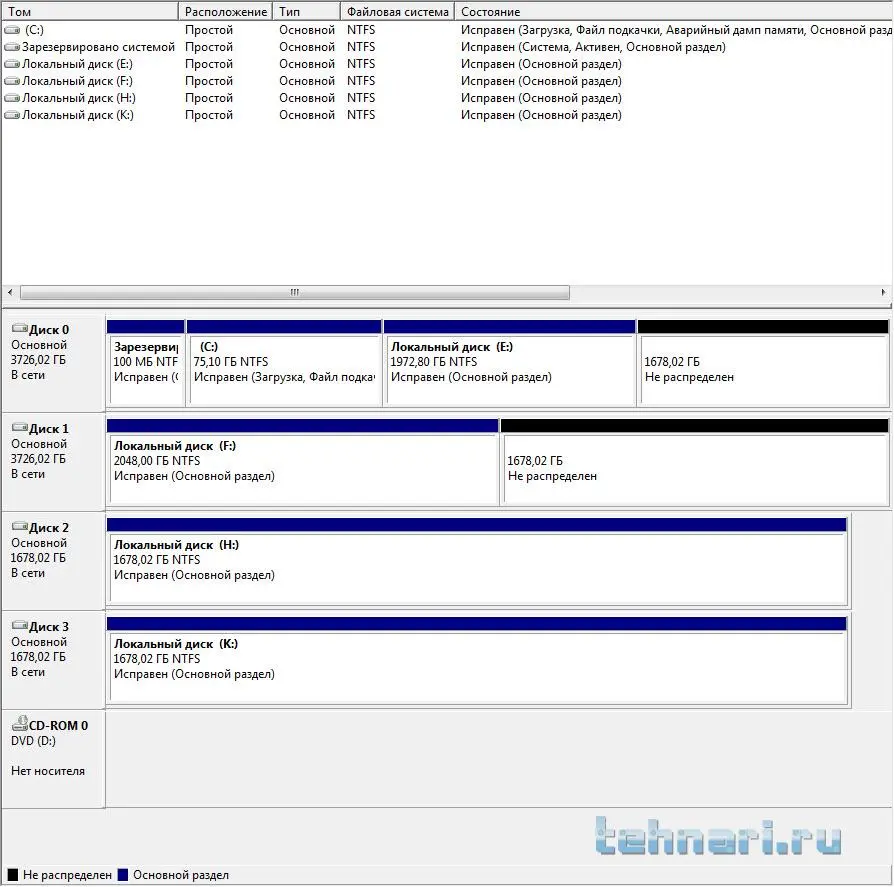Click Основной cell in Локальный диск (H:) row

(307, 98)
